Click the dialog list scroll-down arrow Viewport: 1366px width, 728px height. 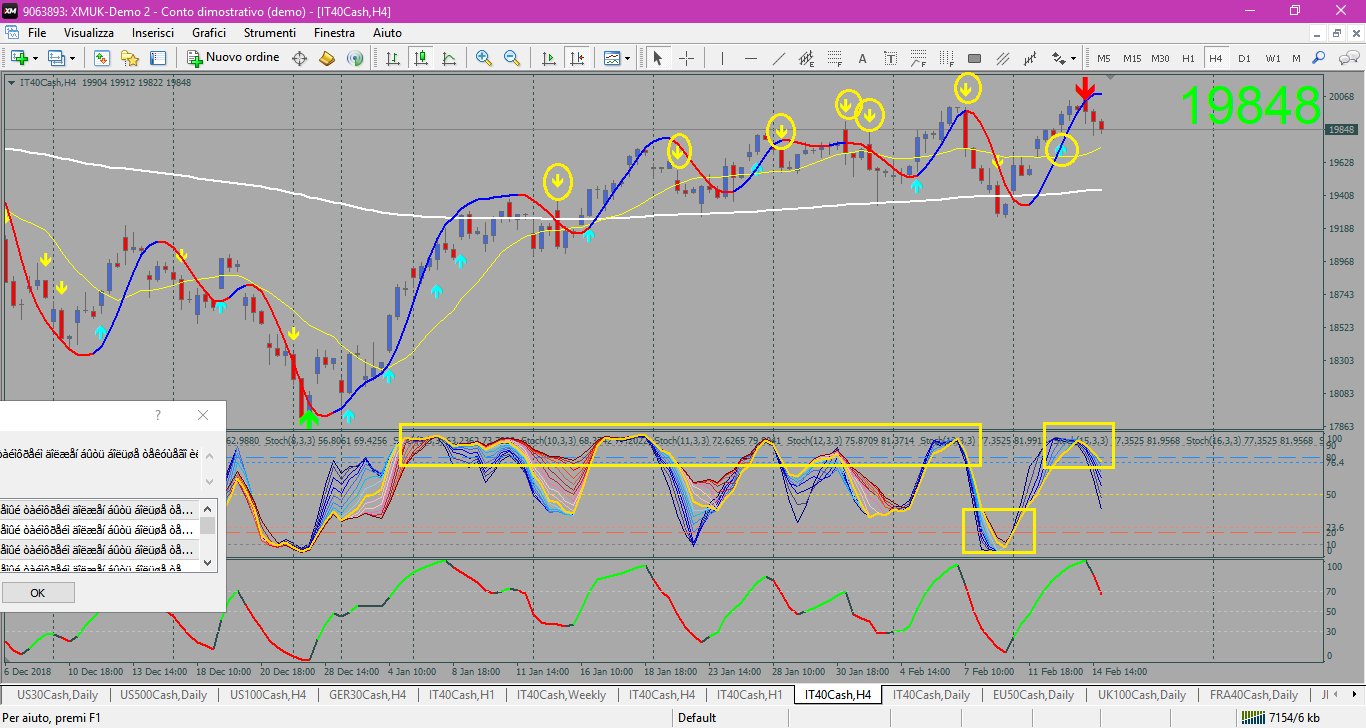point(208,563)
